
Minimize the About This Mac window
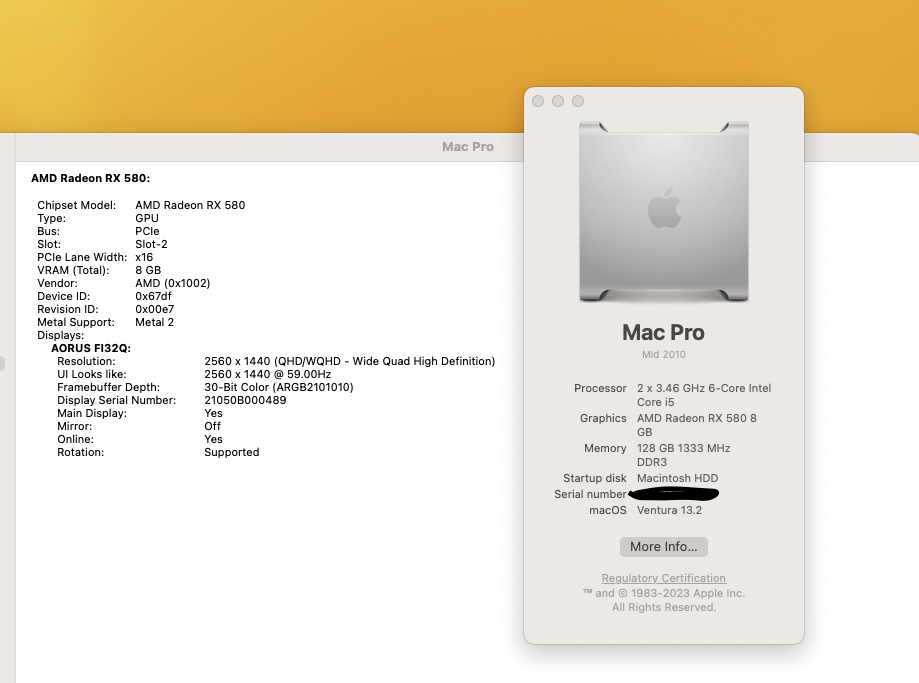(558, 101)
